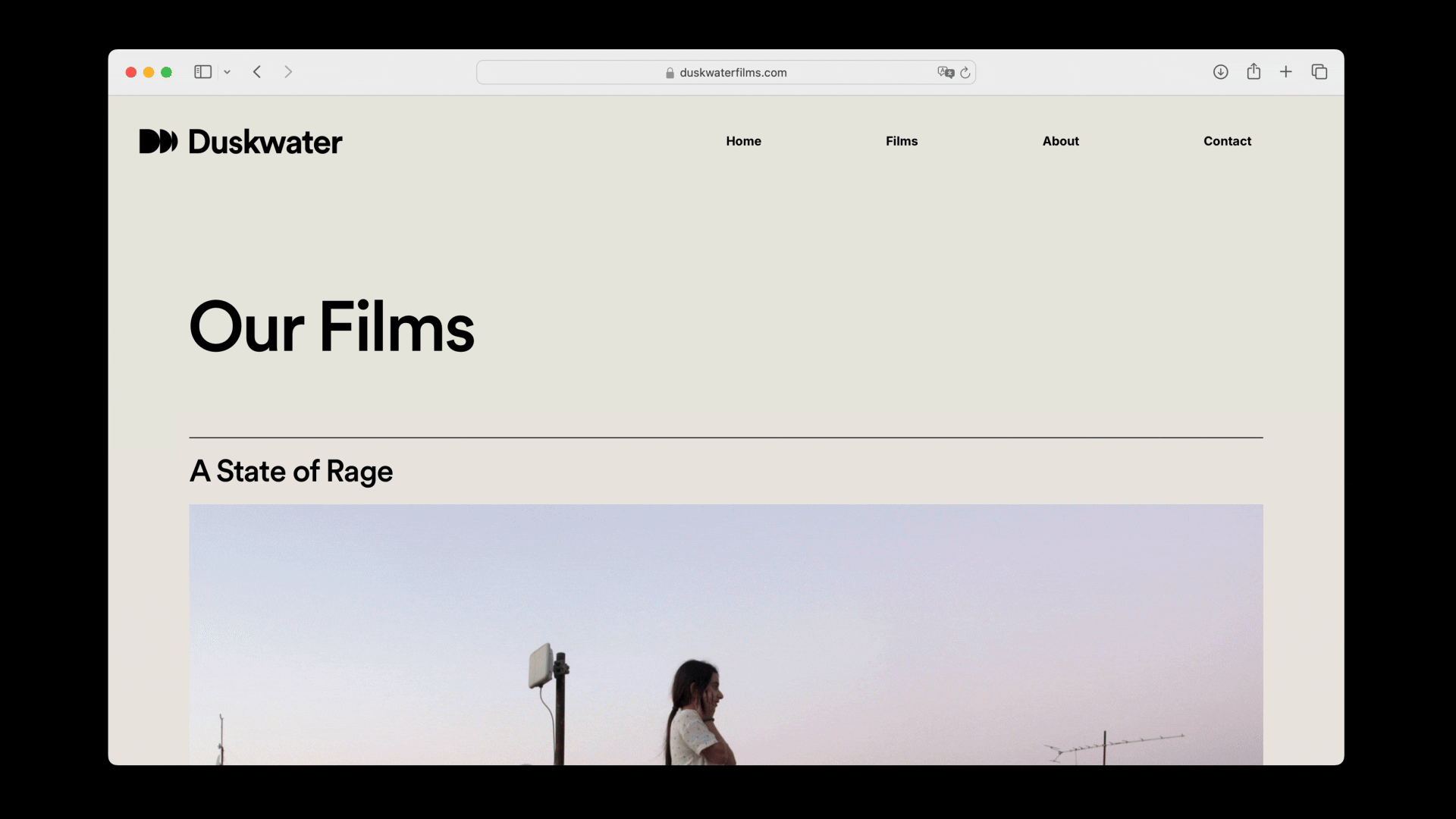The width and height of the screenshot is (1456, 819).
Task: Show the Downloads icon
Action: click(1220, 72)
